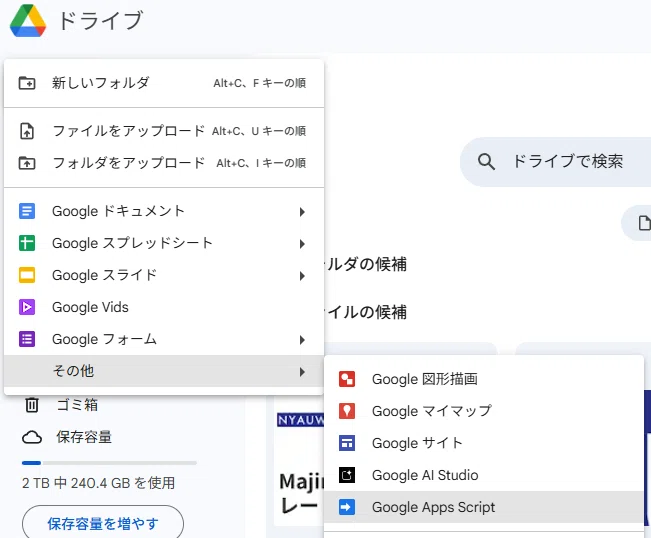Click the folder upload icon
The width and height of the screenshot is (651, 538).
pyautogui.click(x=27, y=163)
